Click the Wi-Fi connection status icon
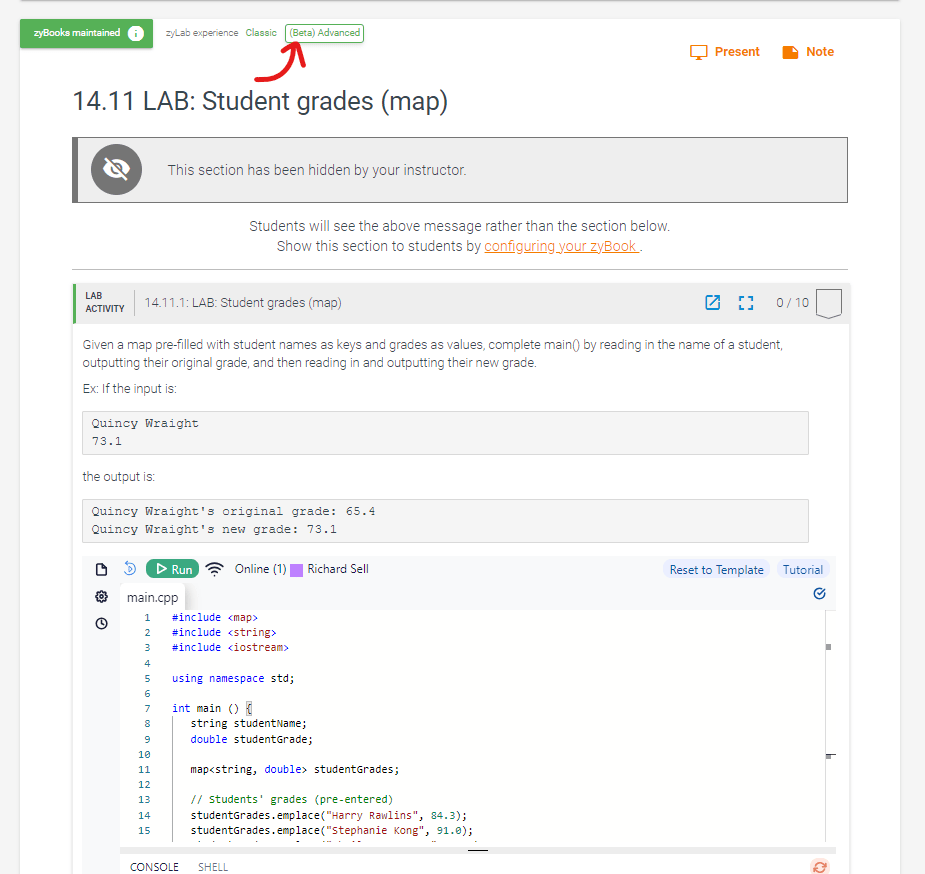925x874 pixels. (215, 569)
